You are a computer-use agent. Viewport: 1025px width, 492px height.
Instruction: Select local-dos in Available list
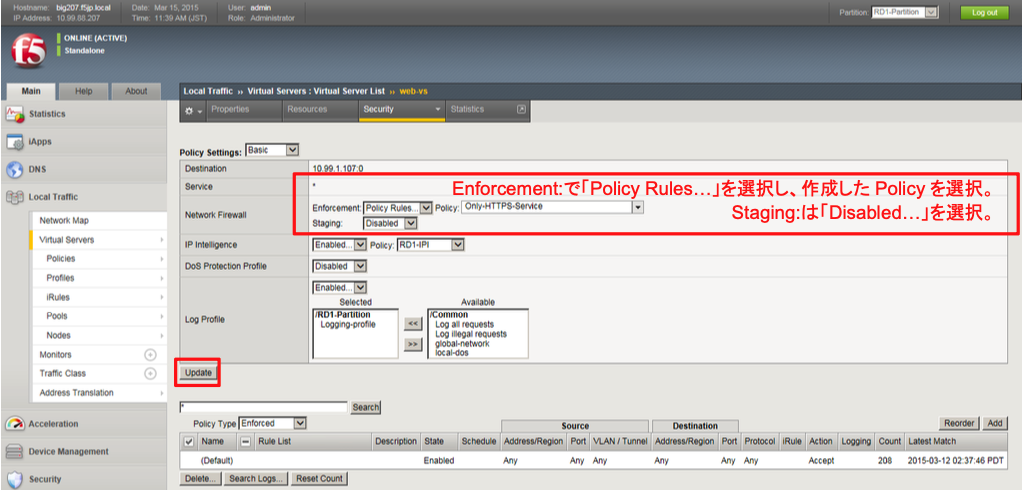[x=452, y=353]
